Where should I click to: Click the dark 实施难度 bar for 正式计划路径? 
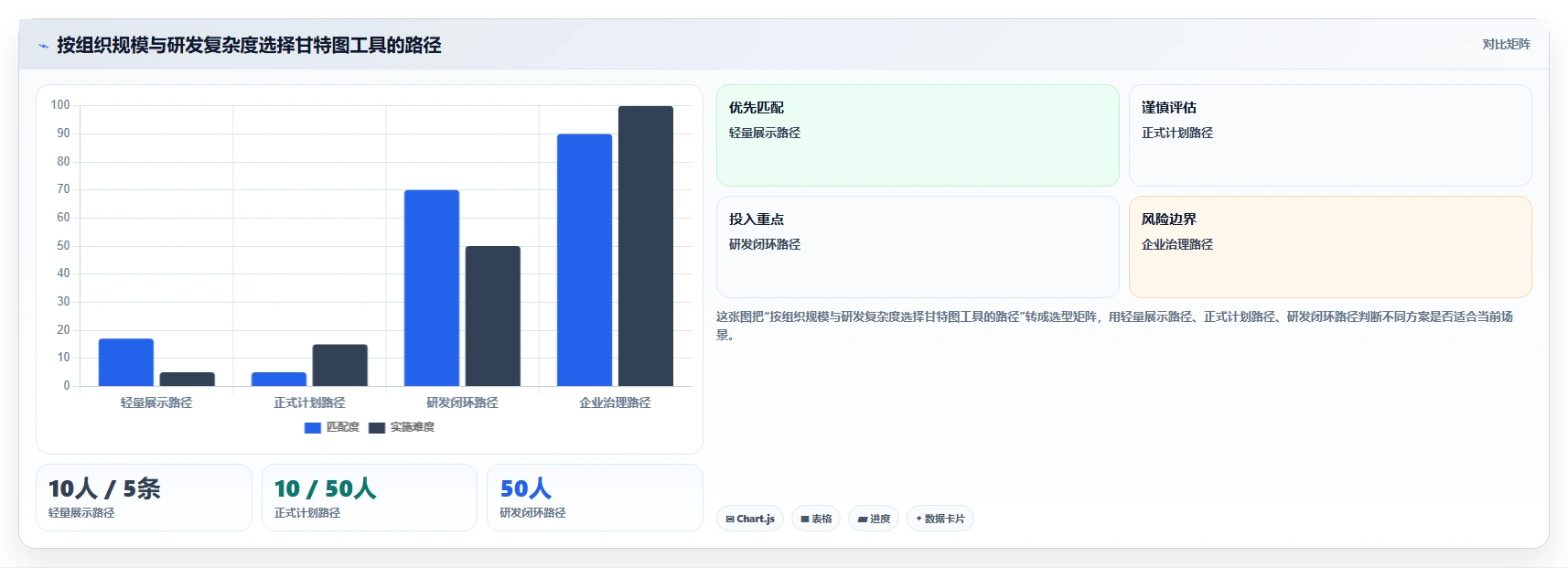click(x=340, y=365)
